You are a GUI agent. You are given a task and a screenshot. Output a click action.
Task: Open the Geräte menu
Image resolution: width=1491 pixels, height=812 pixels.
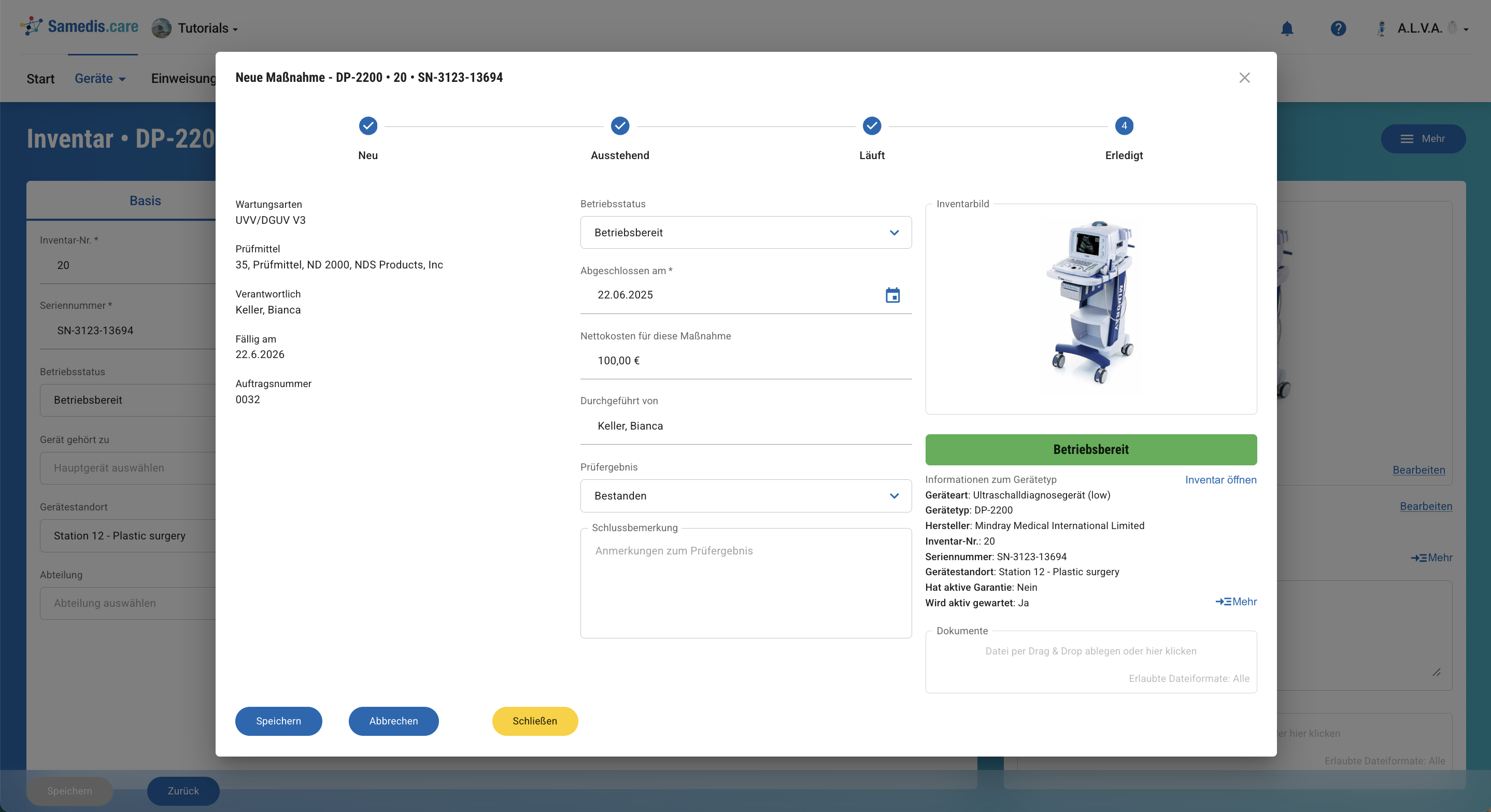coord(100,79)
